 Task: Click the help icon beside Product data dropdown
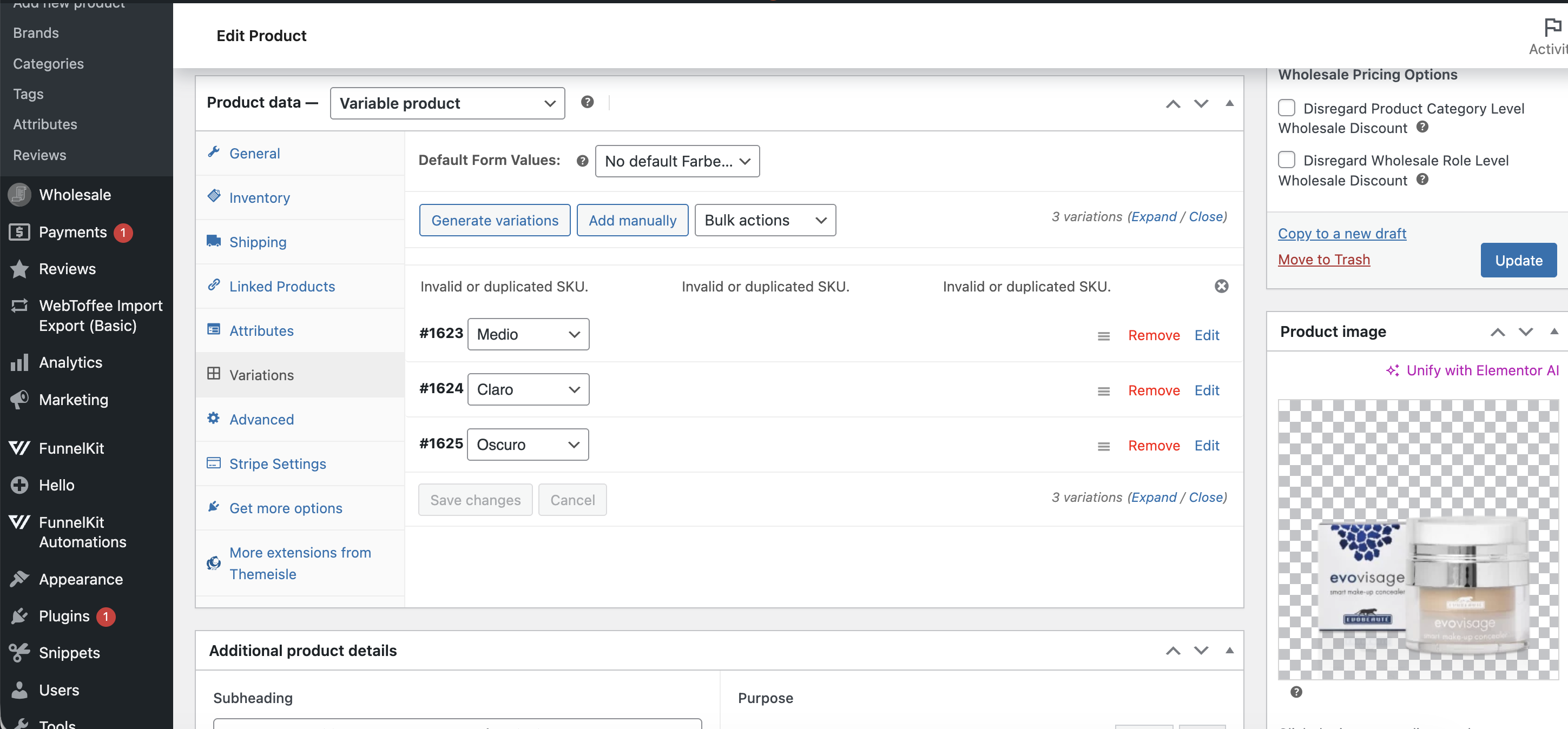click(587, 102)
